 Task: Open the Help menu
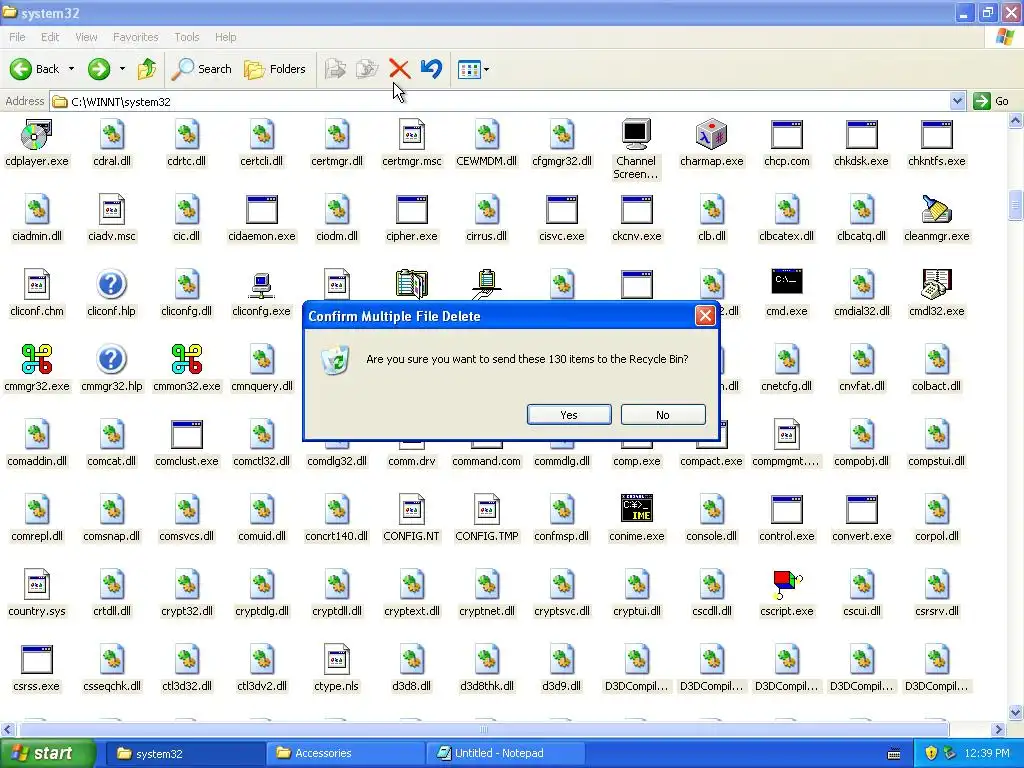click(225, 37)
